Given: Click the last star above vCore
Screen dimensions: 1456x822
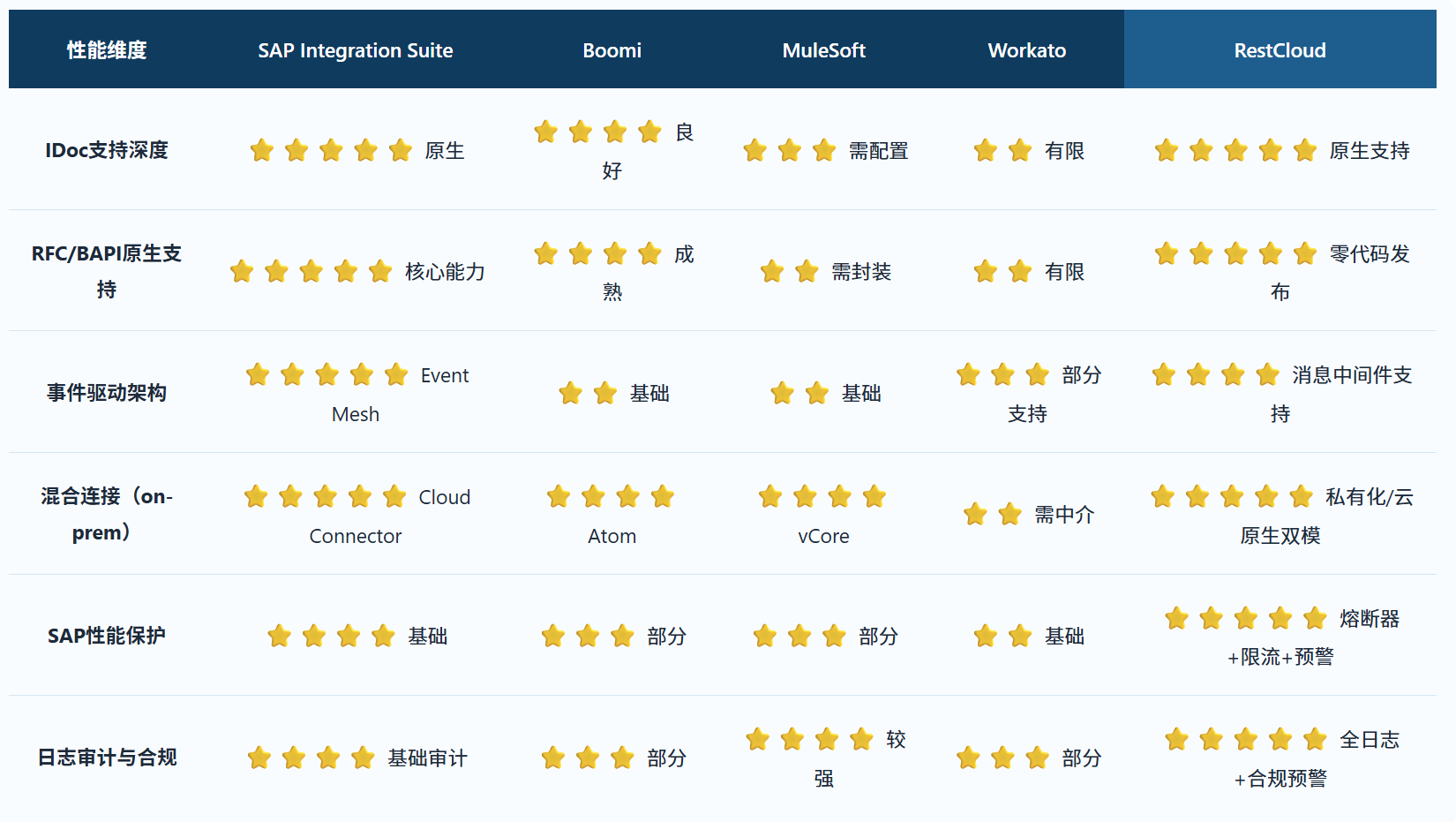Looking at the screenshot, I should (874, 496).
